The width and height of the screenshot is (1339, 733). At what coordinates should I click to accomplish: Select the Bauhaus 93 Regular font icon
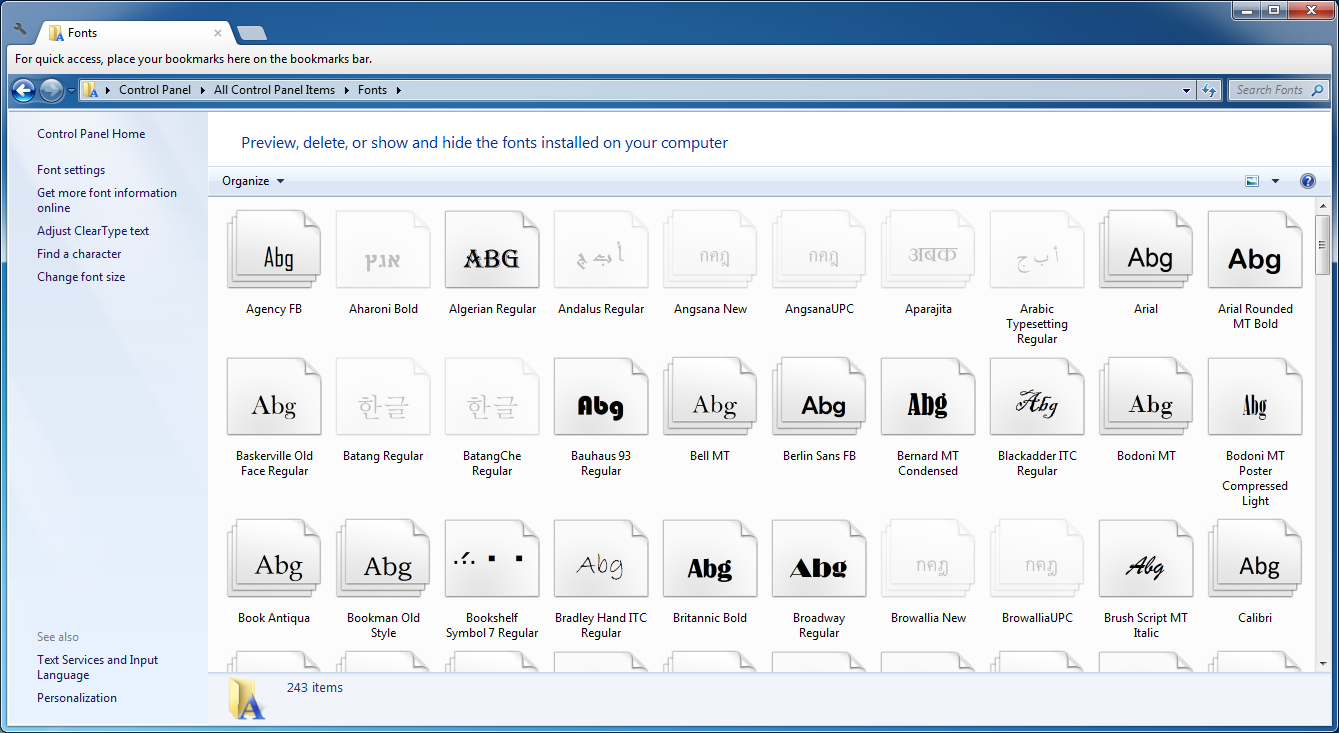click(601, 398)
